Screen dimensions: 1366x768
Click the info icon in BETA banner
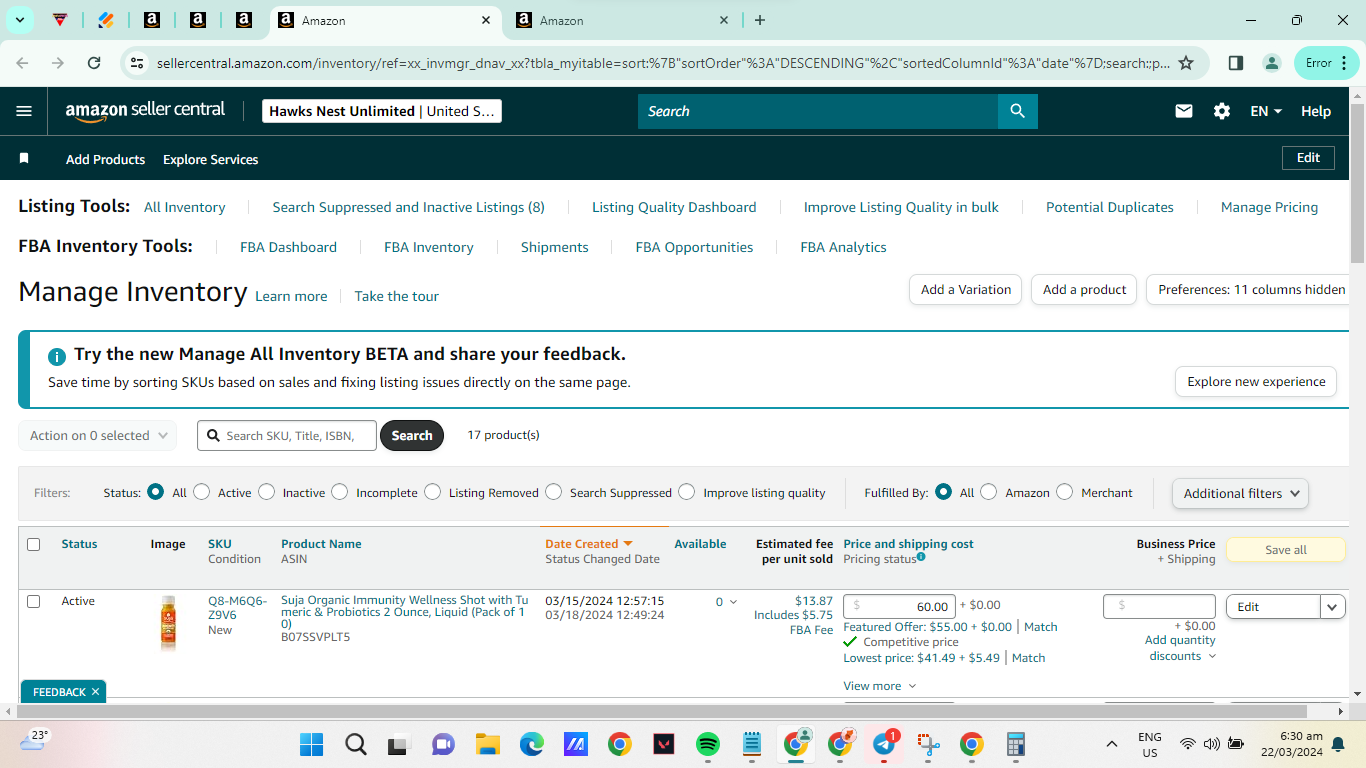[57, 355]
